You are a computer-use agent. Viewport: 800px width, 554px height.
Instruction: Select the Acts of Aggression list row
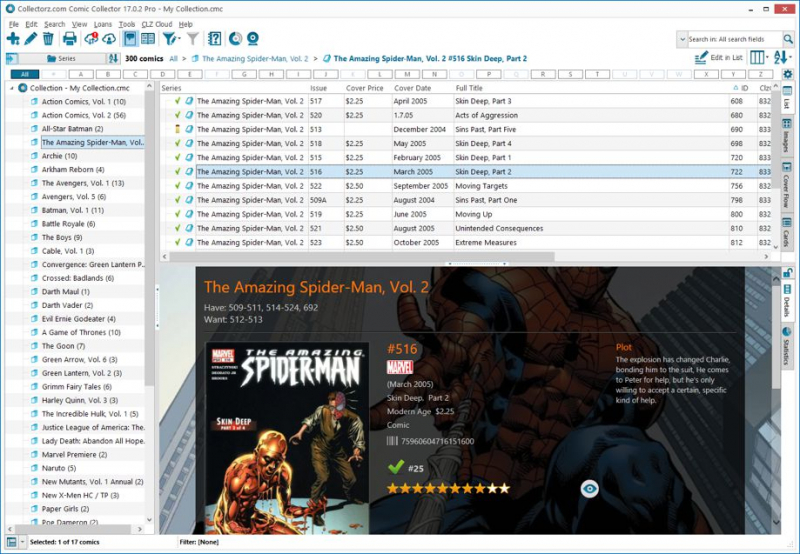pos(466,115)
